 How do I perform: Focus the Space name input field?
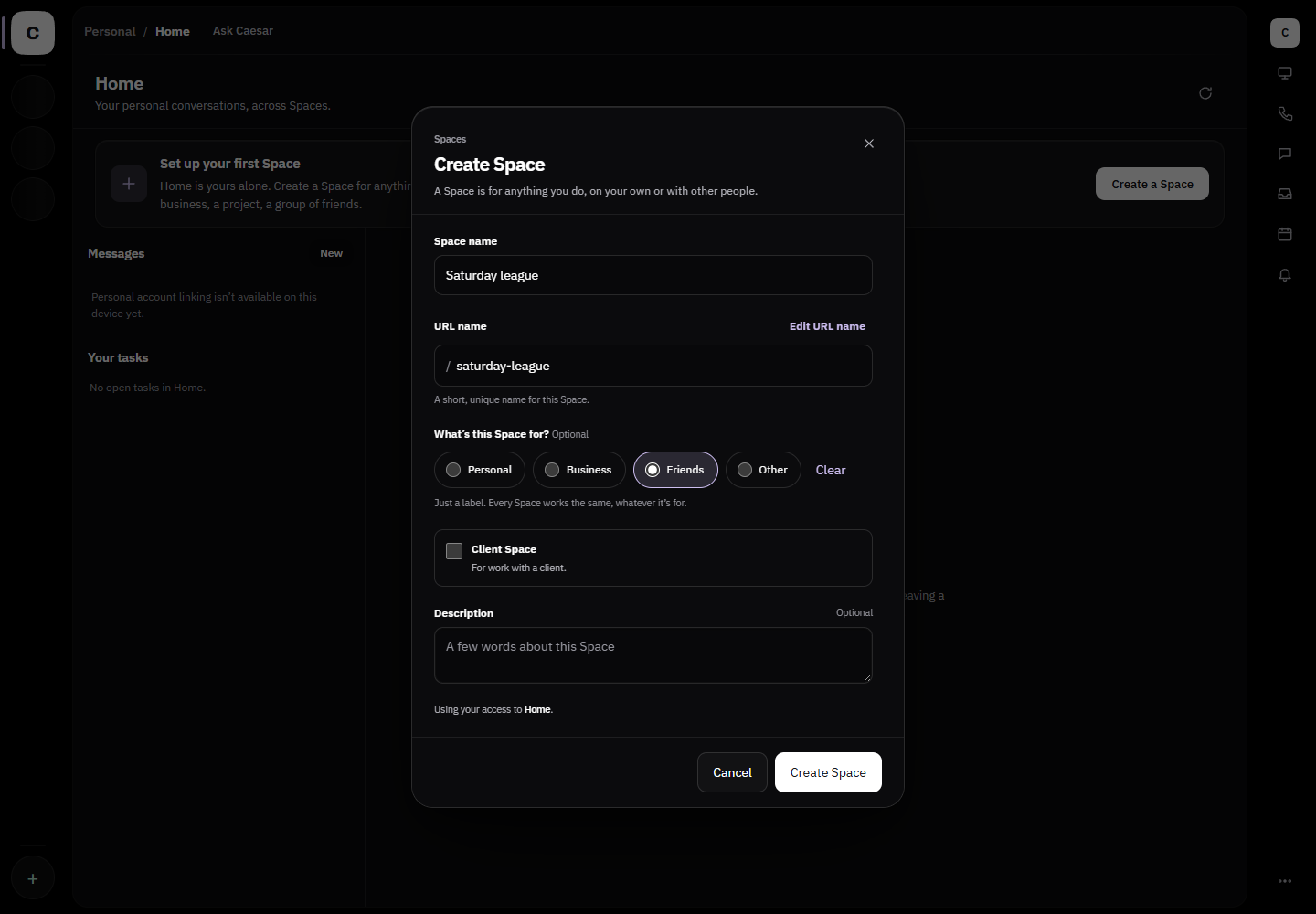tap(653, 275)
